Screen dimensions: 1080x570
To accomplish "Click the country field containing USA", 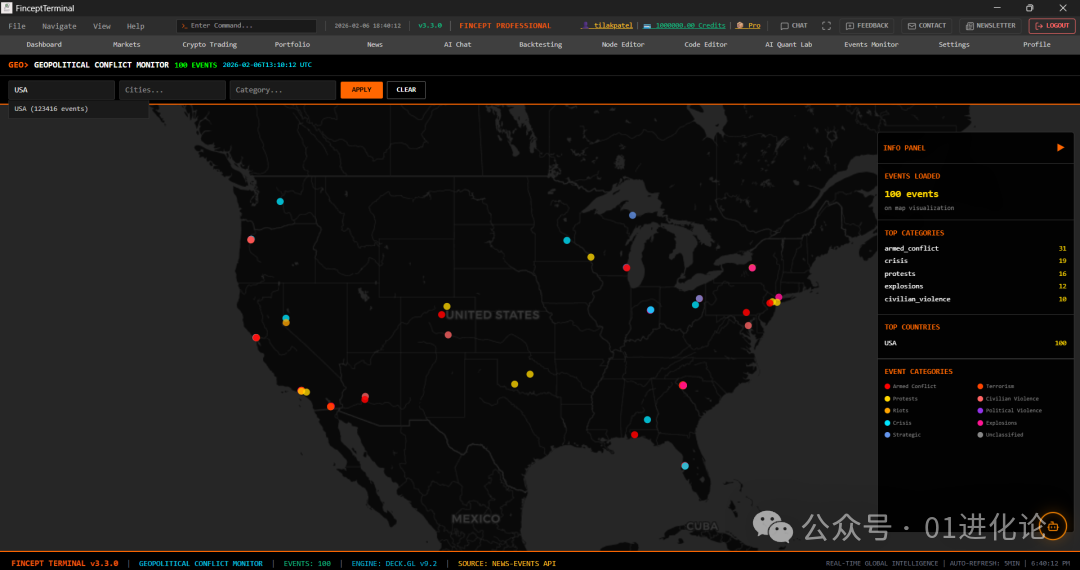I will (x=61, y=90).
